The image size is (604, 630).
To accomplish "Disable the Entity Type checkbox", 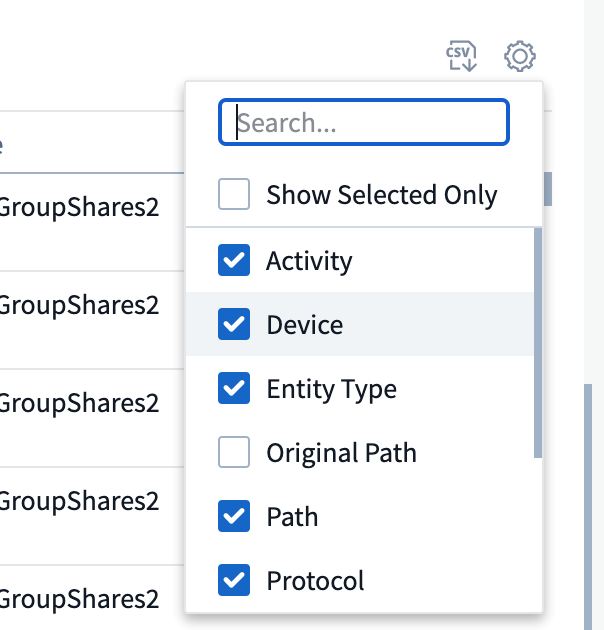I will point(234,389).
